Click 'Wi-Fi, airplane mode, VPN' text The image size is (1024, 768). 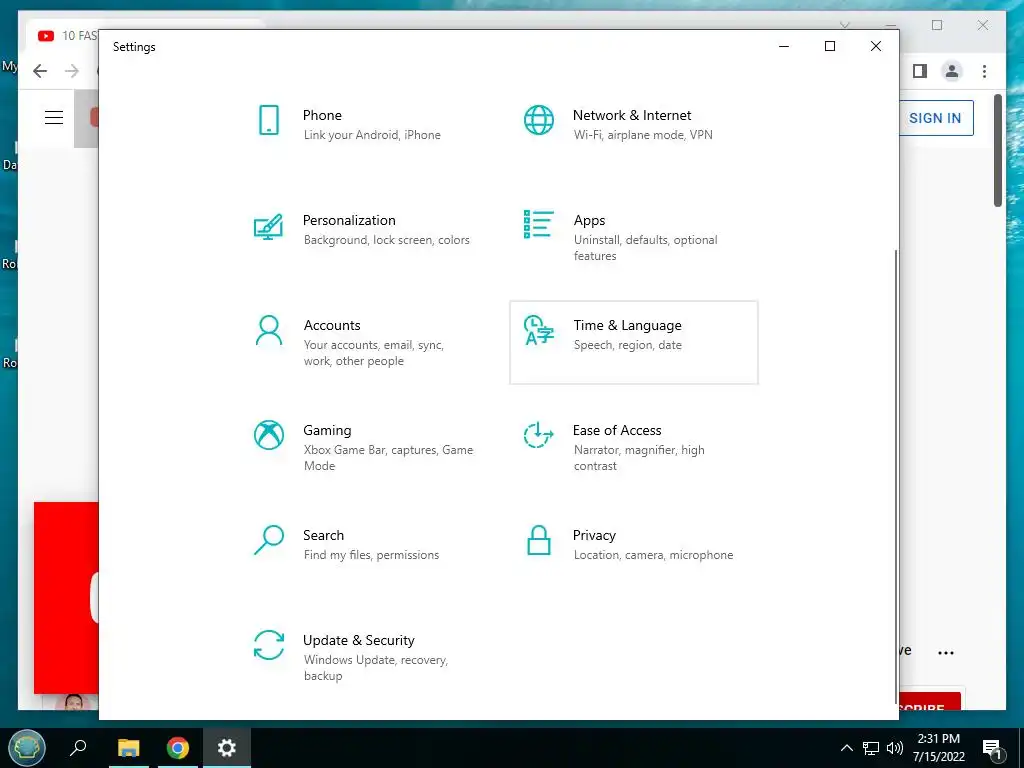tap(643, 135)
